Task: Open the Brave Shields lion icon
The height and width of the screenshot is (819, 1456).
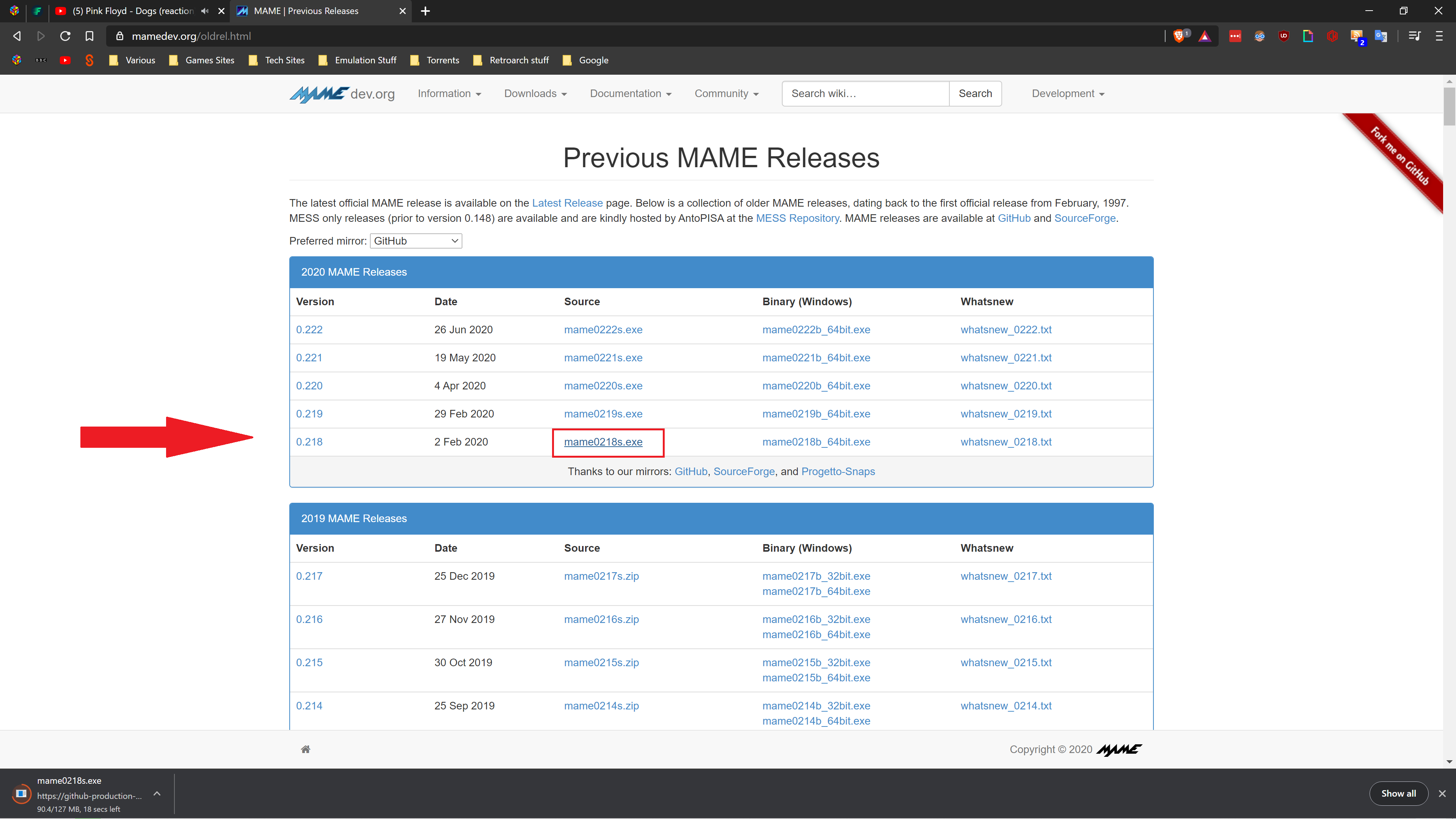Action: (x=1180, y=36)
